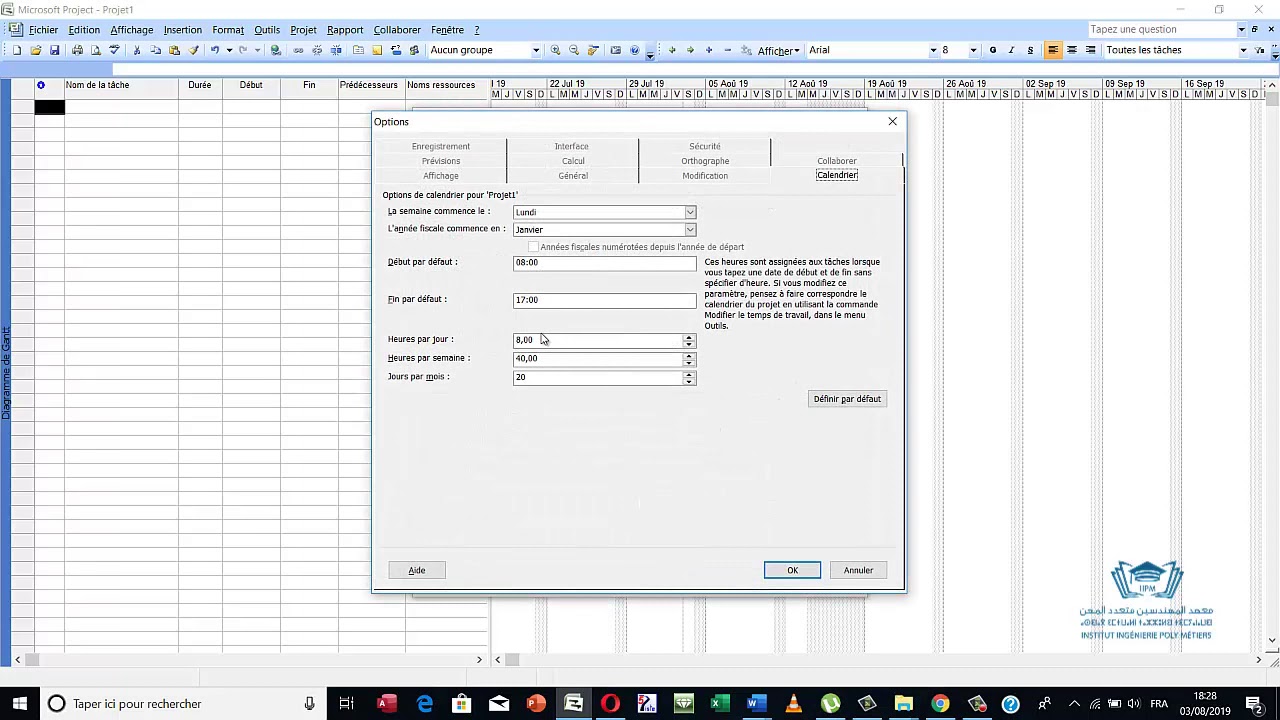This screenshot has height=720, width=1280.
Task: Open Google Chrome from the taskbar
Action: pos(940,704)
